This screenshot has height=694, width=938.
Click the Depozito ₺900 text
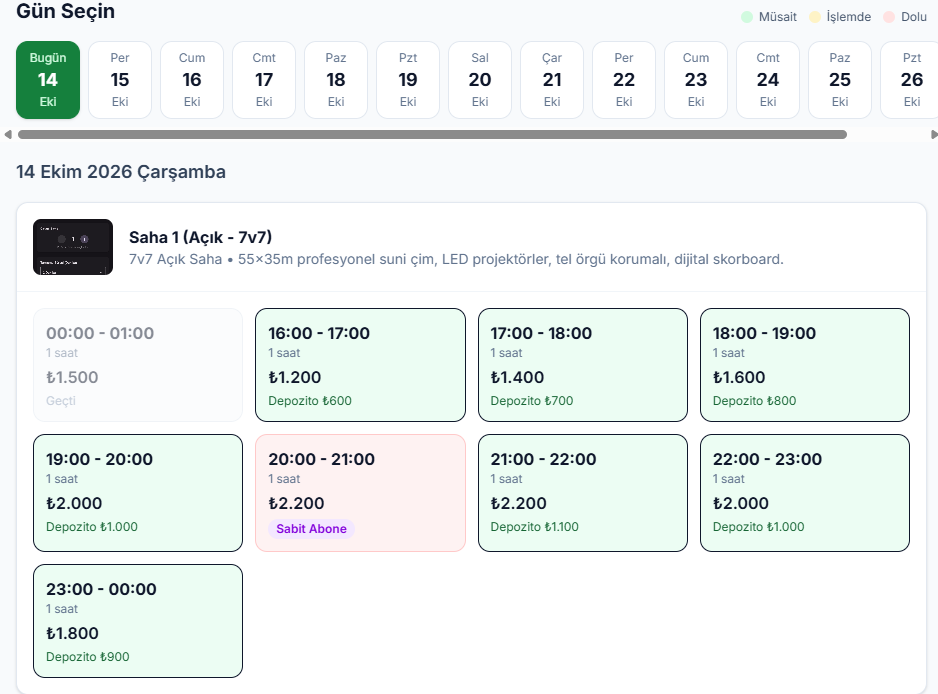pyautogui.click(x=87, y=657)
